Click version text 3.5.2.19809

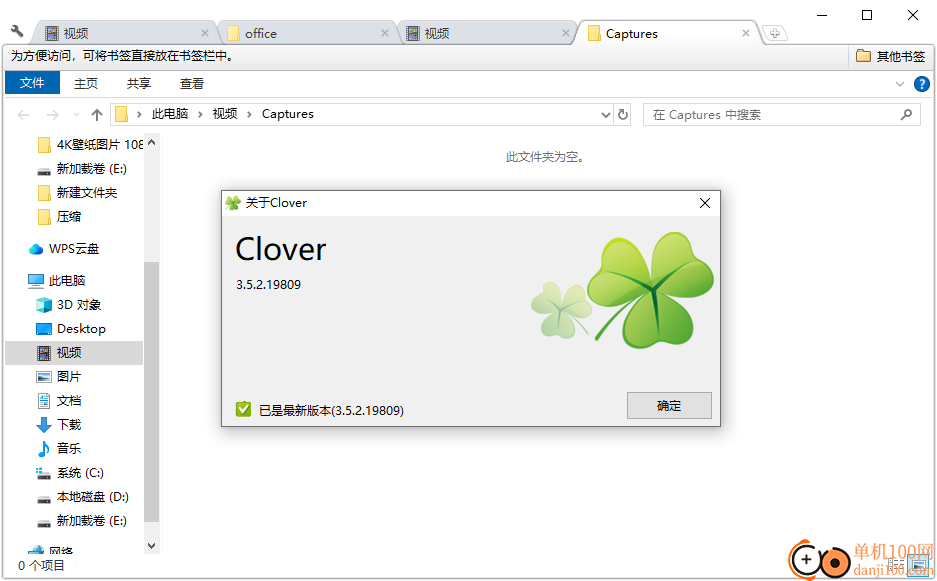point(268,285)
